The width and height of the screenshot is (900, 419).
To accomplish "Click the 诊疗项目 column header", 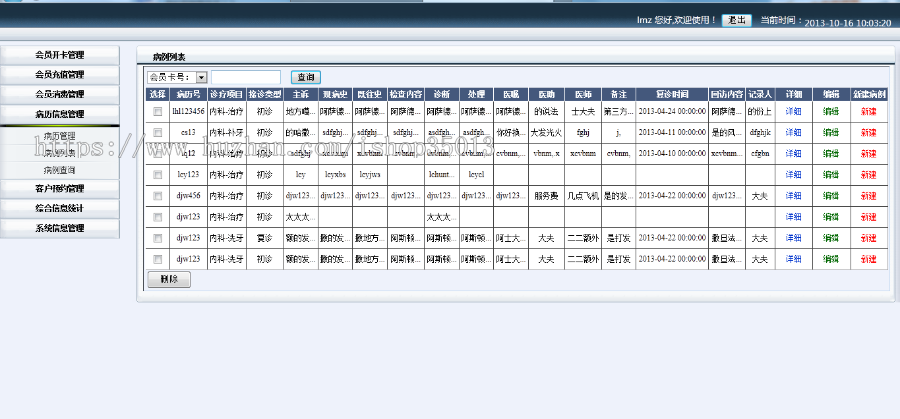I will coord(227,94).
